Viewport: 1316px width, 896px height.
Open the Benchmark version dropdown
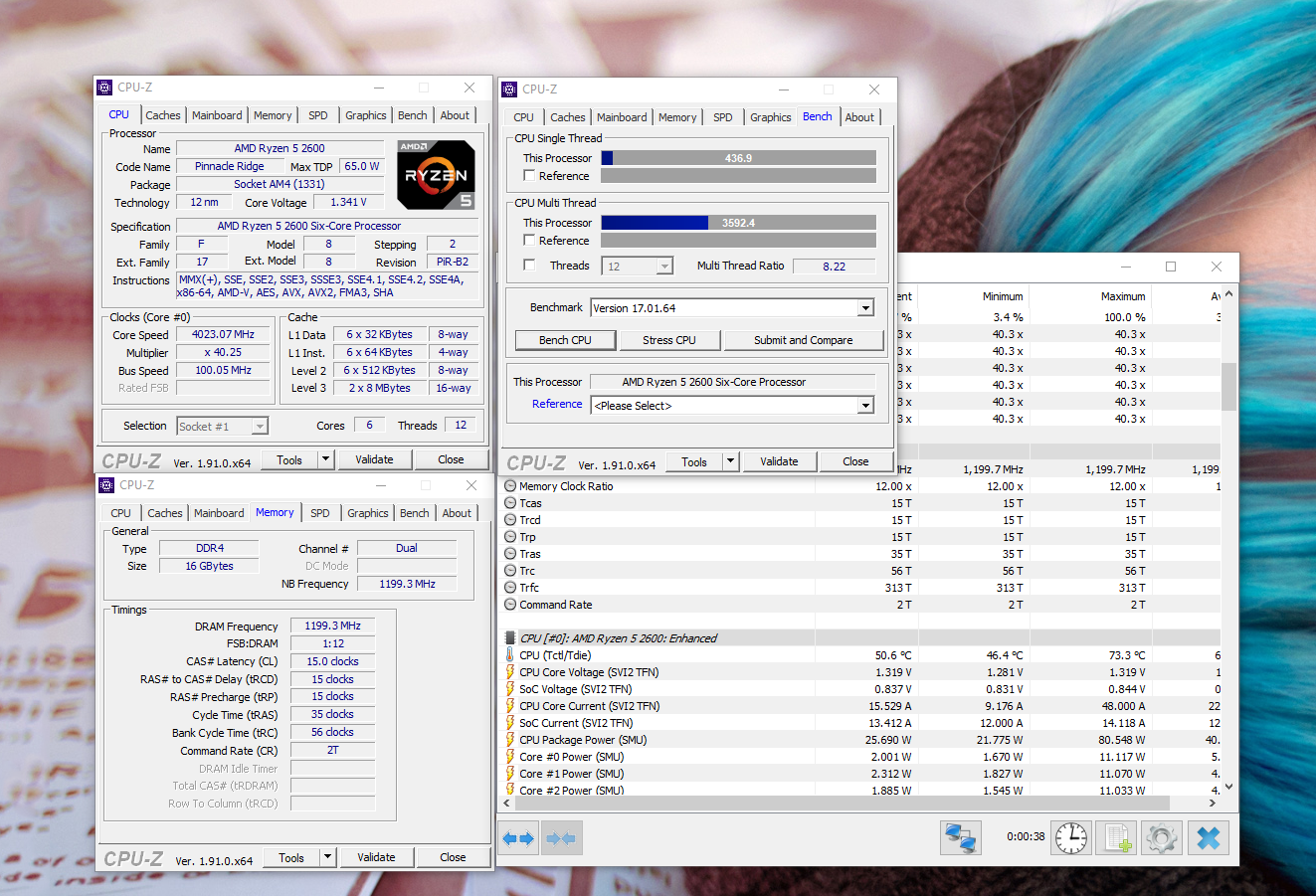tap(865, 308)
